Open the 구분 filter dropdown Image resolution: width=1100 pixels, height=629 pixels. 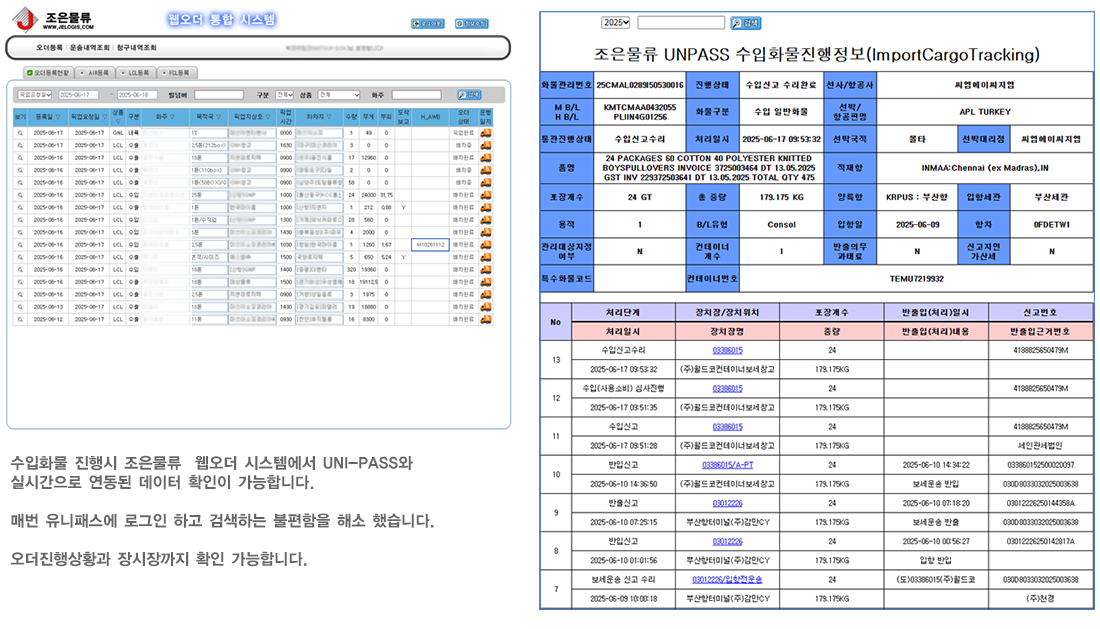[x=284, y=95]
